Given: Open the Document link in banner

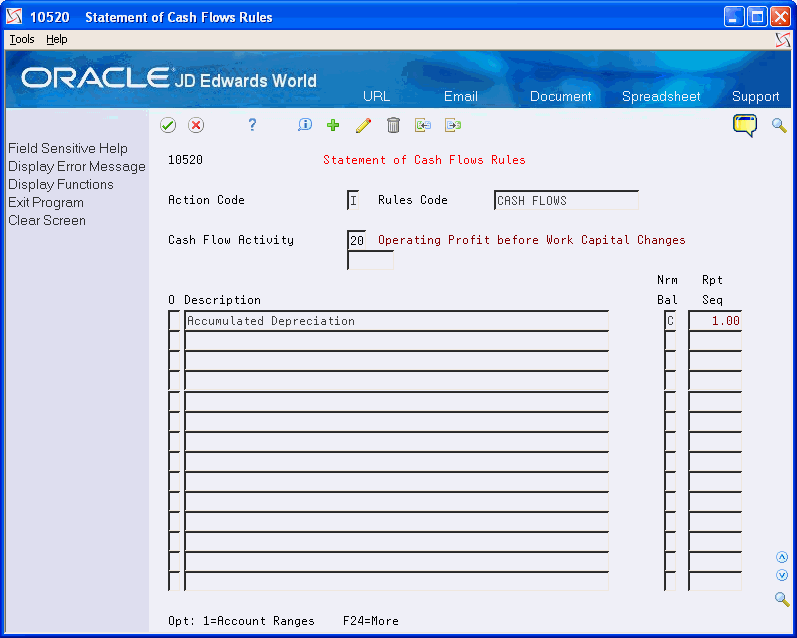Looking at the screenshot, I should pyautogui.click(x=560, y=96).
